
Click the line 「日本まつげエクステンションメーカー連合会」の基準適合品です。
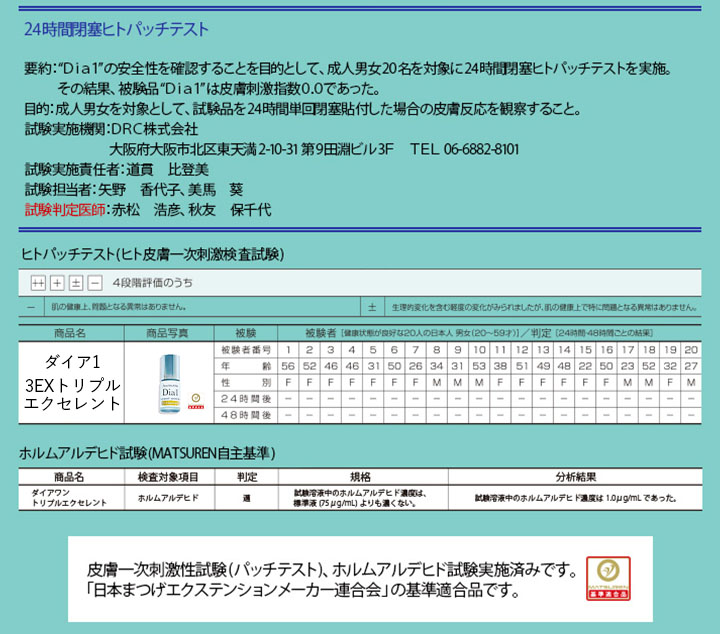click(302, 590)
